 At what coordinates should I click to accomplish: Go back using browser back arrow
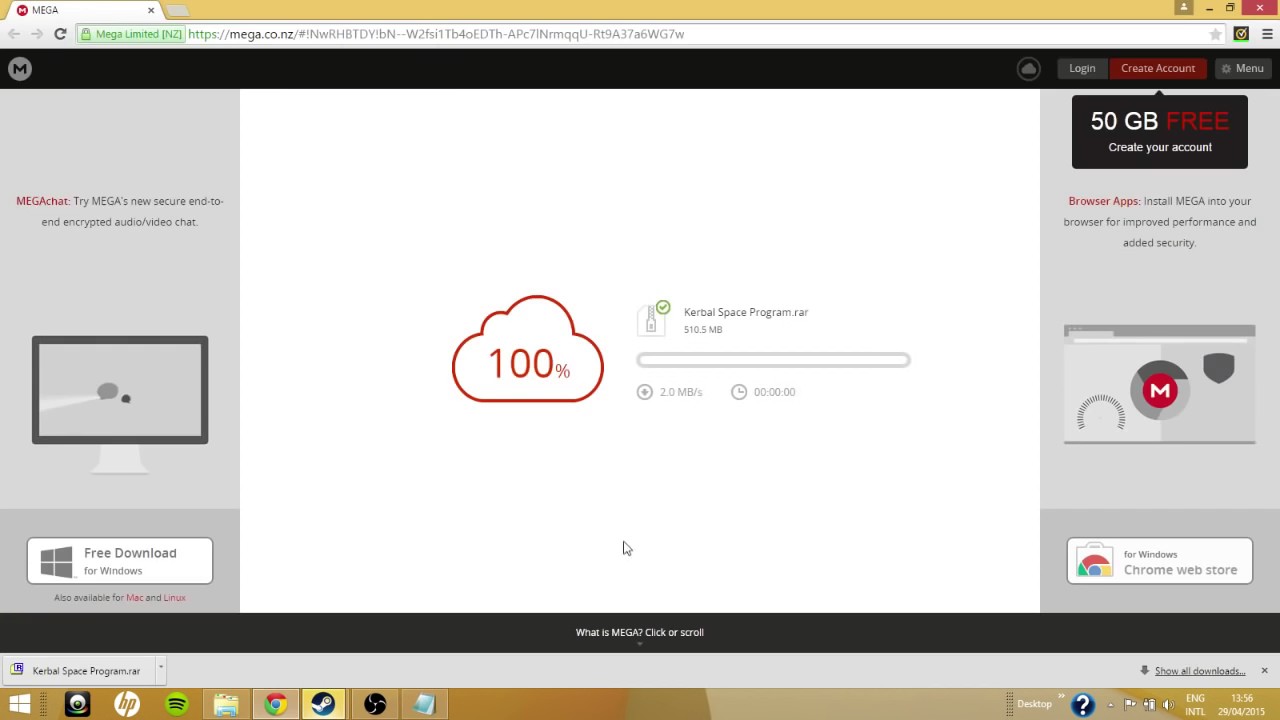14,34
